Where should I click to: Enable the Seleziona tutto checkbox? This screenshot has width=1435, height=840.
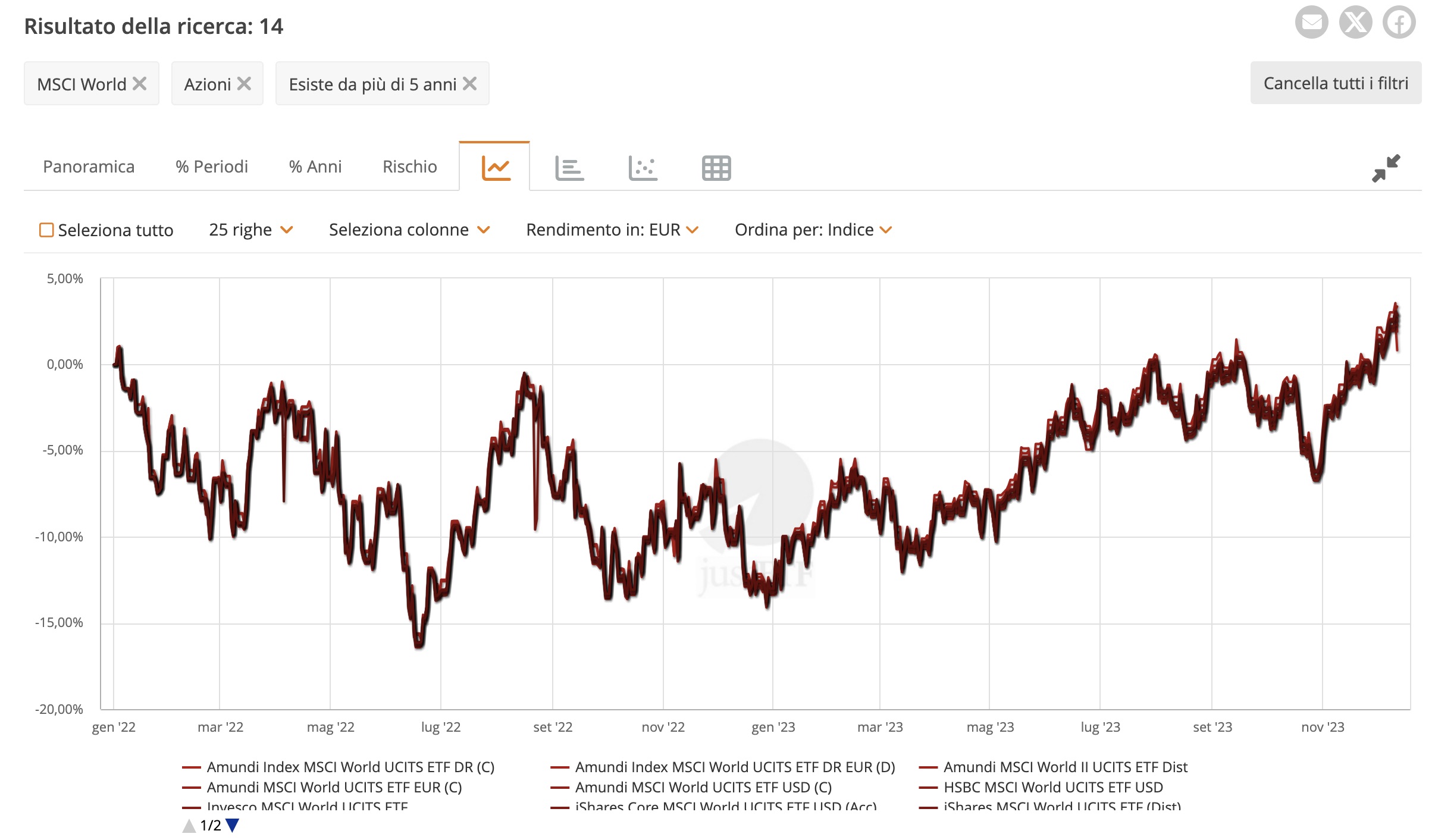46,230
